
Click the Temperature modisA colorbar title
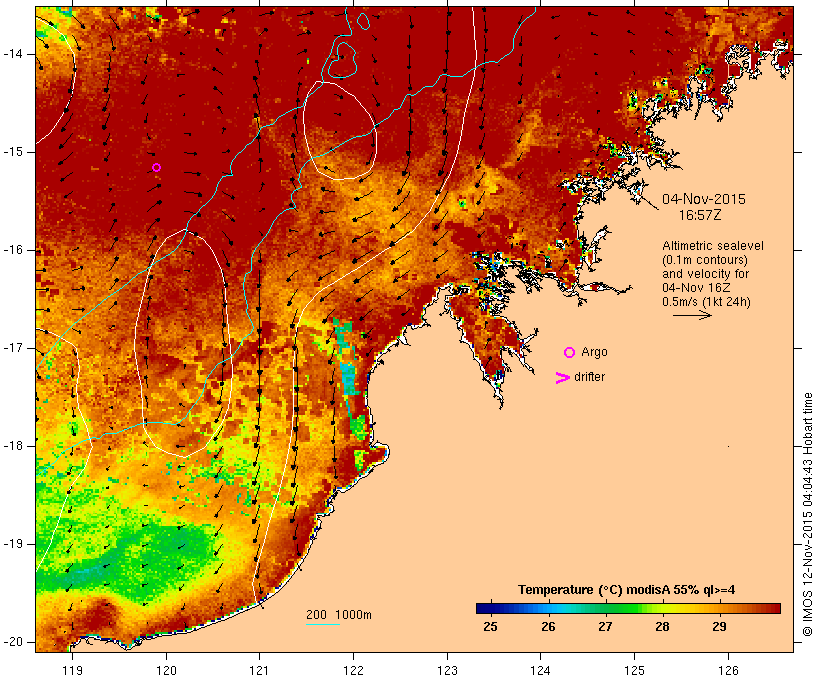(626, 590)
